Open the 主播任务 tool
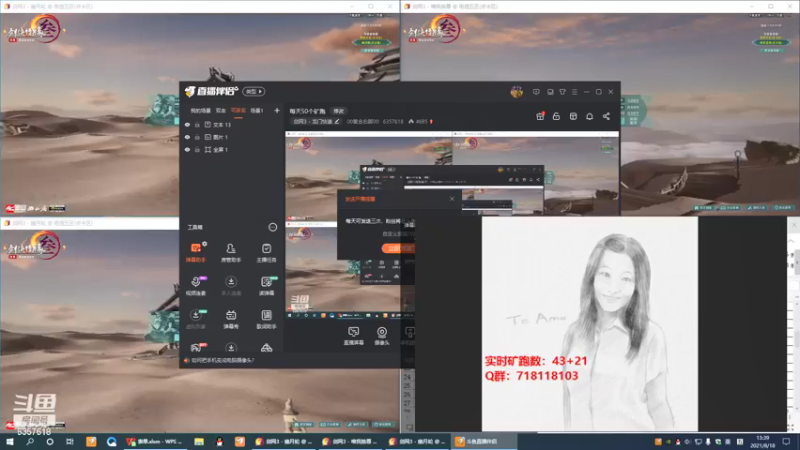The width and height of the screenshot is (800, 450). tap(266, 252)
